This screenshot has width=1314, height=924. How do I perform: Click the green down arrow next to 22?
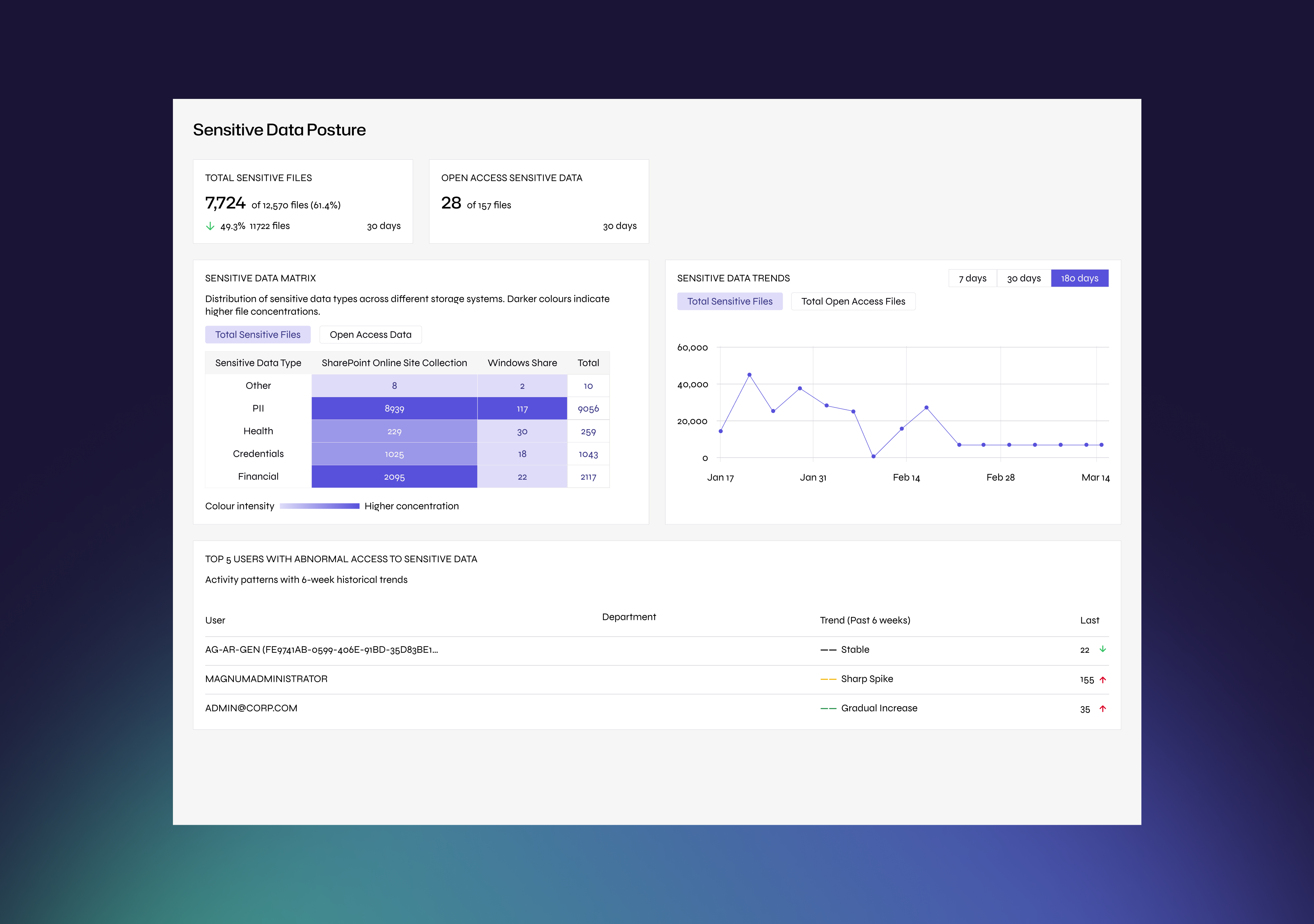(1102, 649)
